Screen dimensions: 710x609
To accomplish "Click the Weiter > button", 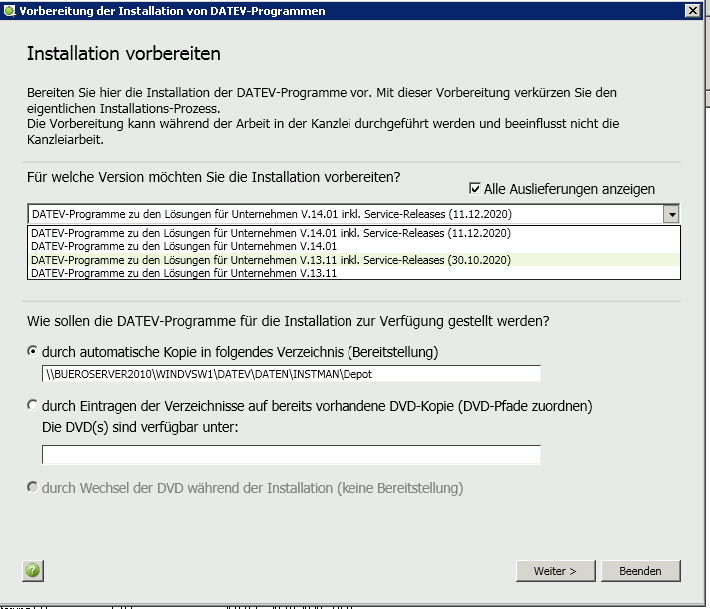I will 556,571.
